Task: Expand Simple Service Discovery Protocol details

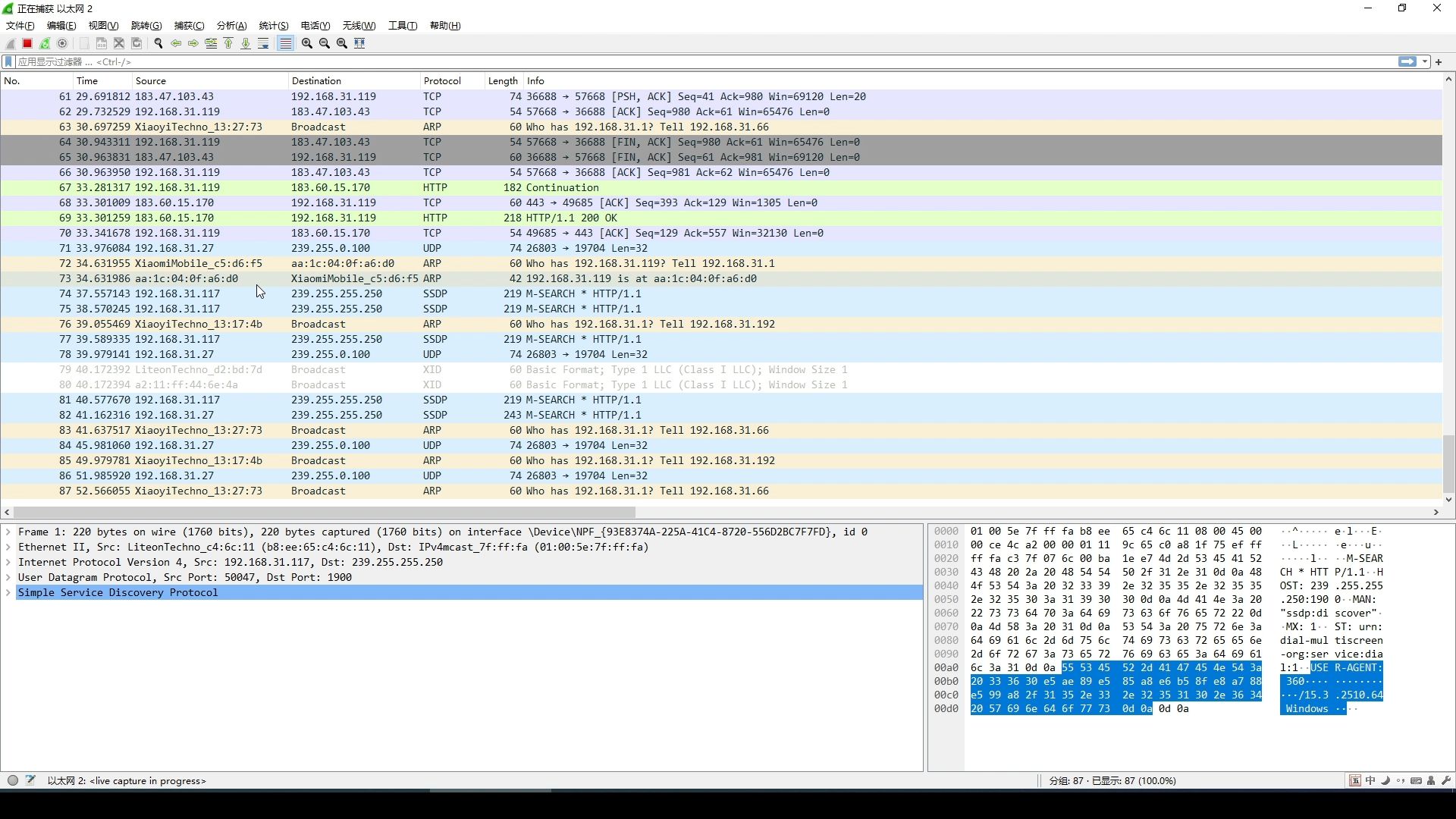Action: (8, 593)
